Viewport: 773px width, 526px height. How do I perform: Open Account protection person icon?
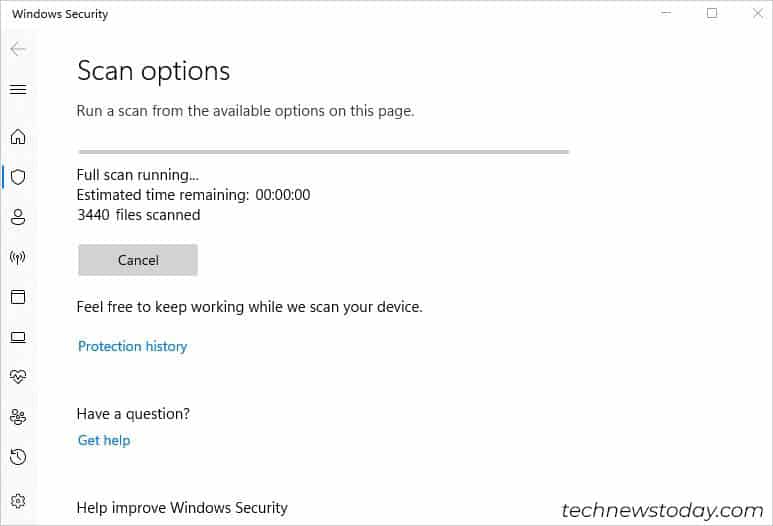18,217
